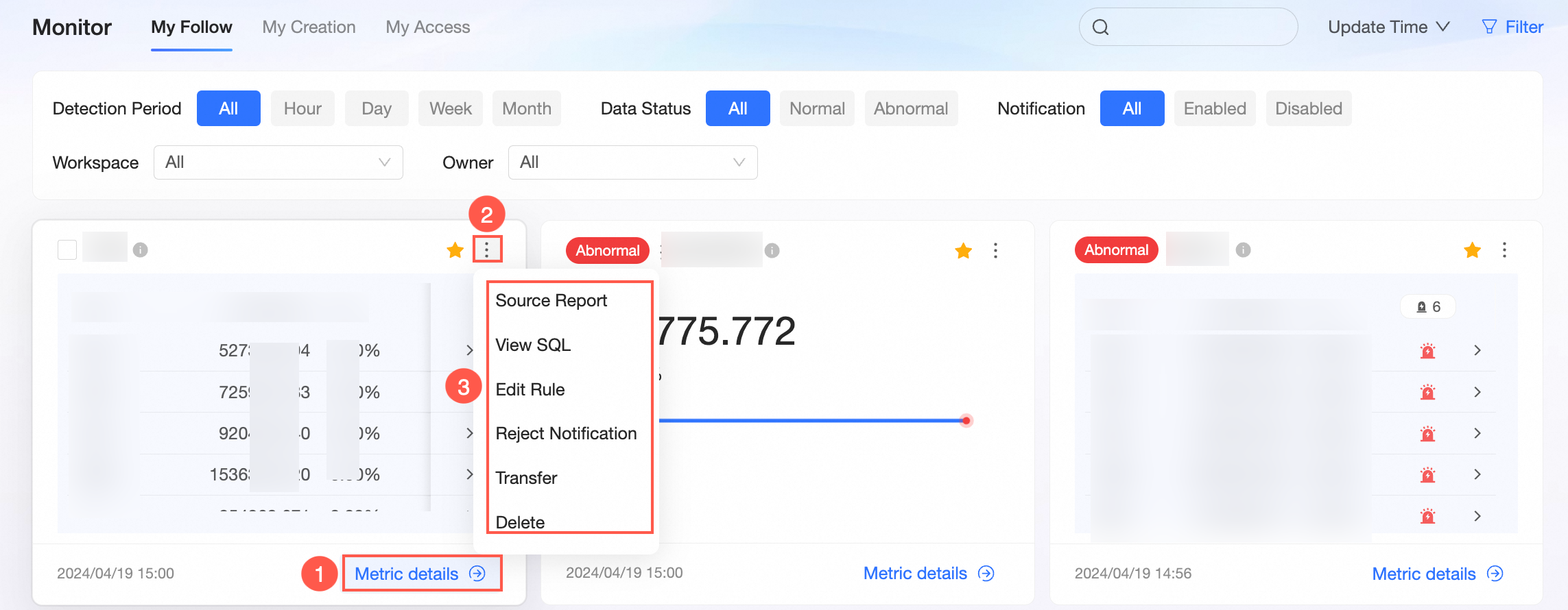Click inside the search input field
This screenshot has height=610, width=1568.
point(1189,27)
